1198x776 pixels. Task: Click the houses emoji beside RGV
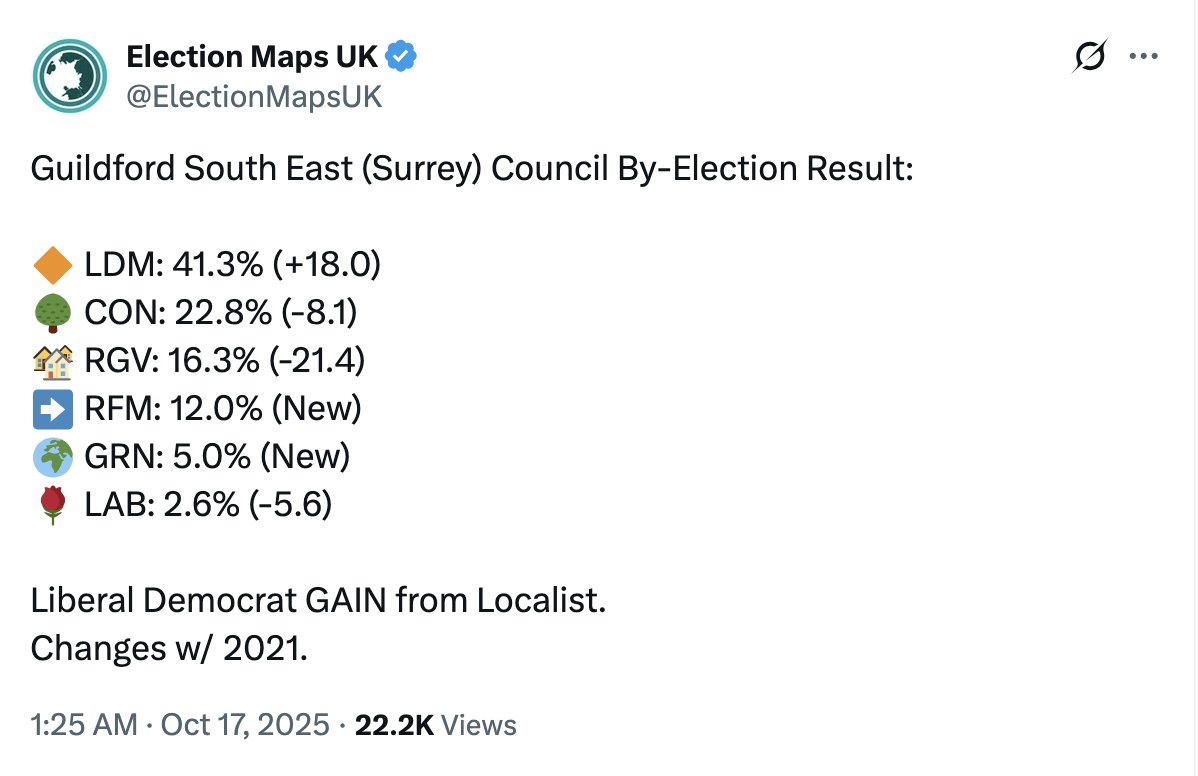(52, 361)
